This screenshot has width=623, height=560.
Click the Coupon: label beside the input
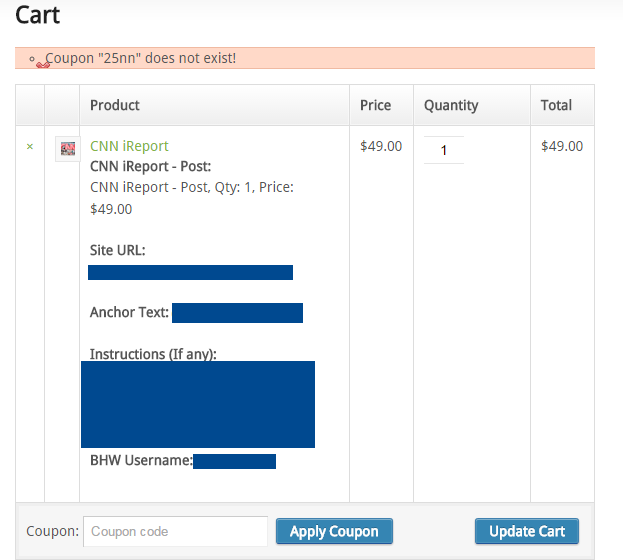[x=52, y=531]
